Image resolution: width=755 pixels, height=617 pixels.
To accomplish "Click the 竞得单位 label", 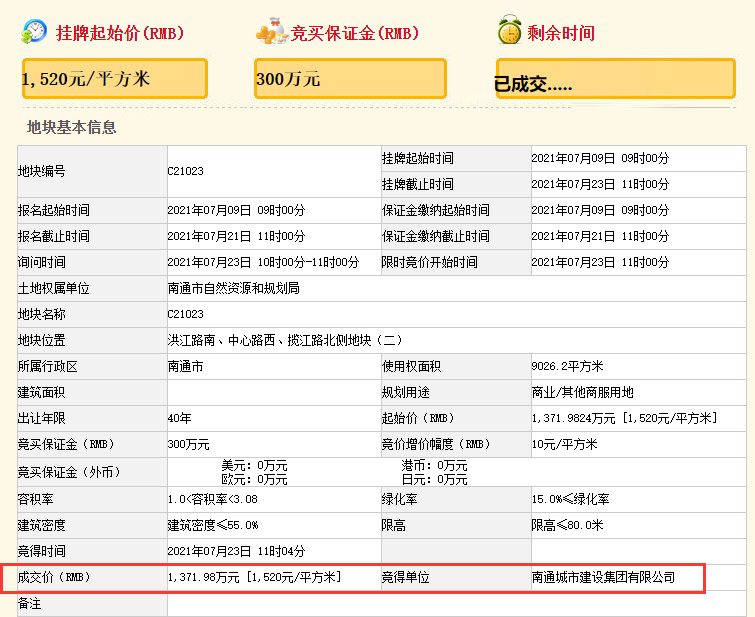I will pos(405,577).
